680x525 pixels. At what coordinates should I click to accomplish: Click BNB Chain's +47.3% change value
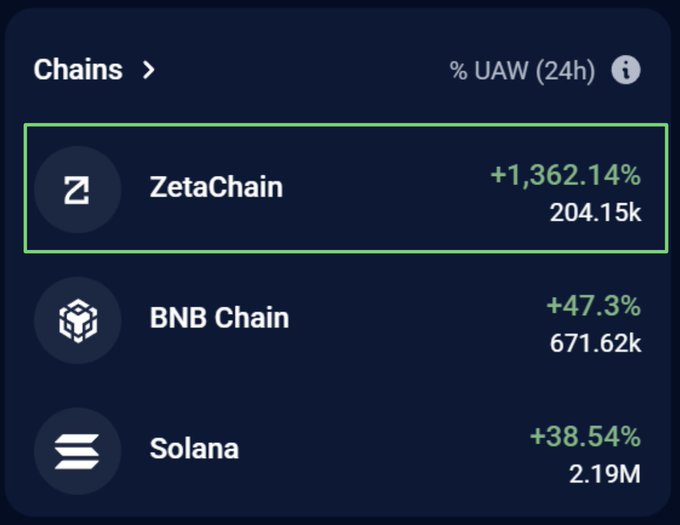pos(593,306)
